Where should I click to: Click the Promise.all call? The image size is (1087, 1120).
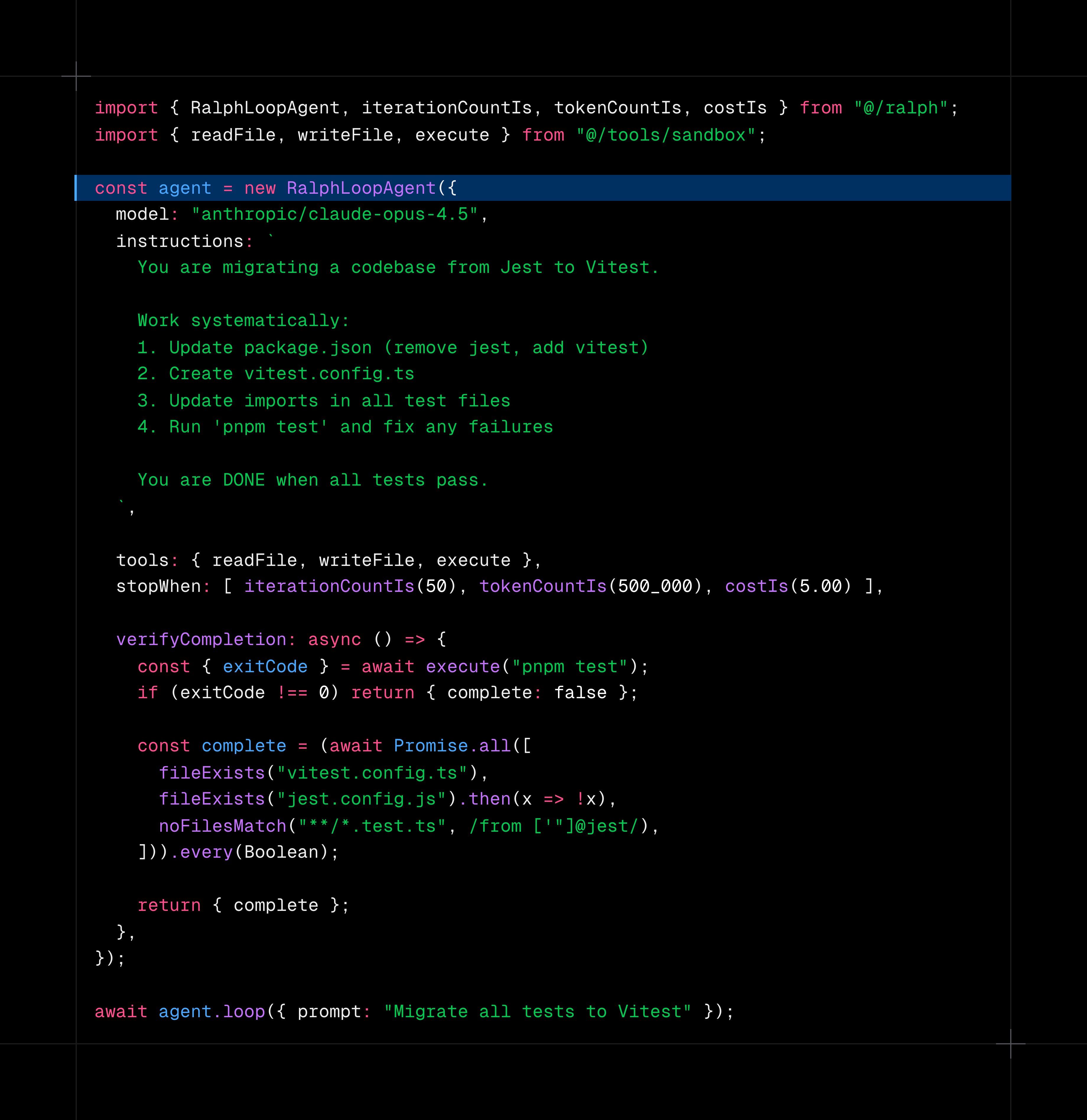point(451,746)
